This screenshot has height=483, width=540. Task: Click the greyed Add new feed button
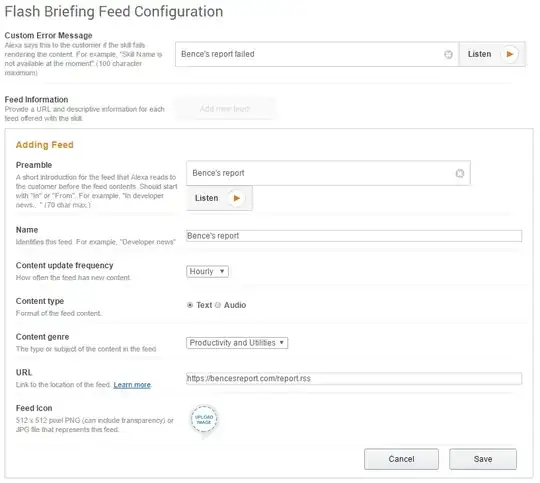click(x=225, y=109)
